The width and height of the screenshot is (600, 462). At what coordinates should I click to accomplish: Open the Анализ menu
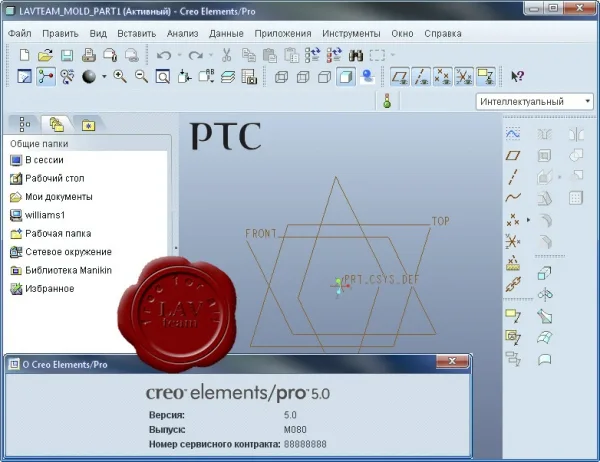click(183, 34)
